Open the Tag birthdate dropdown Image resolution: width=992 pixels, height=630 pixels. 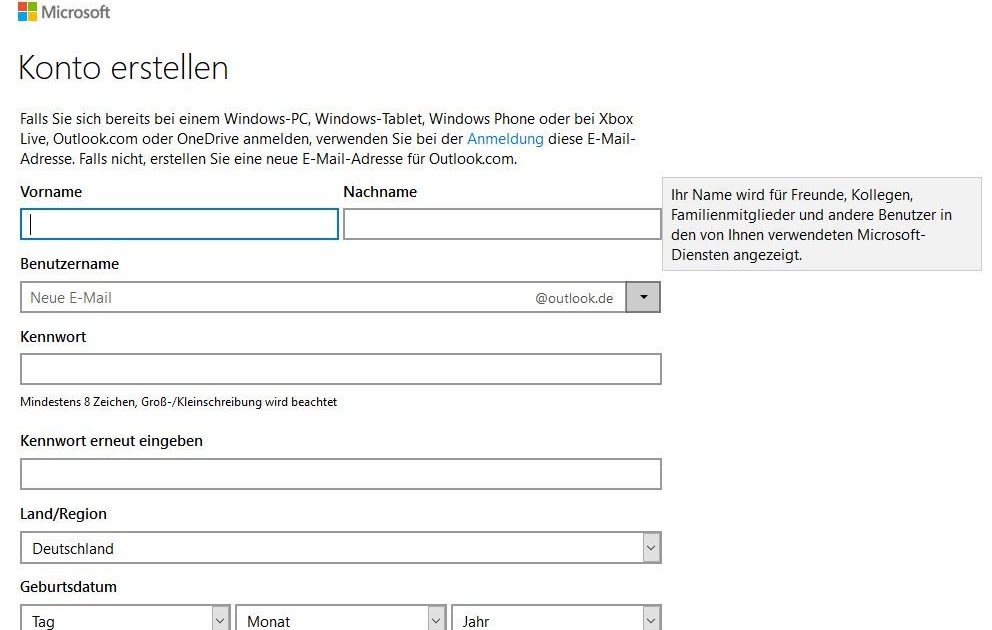click(125, 619)
